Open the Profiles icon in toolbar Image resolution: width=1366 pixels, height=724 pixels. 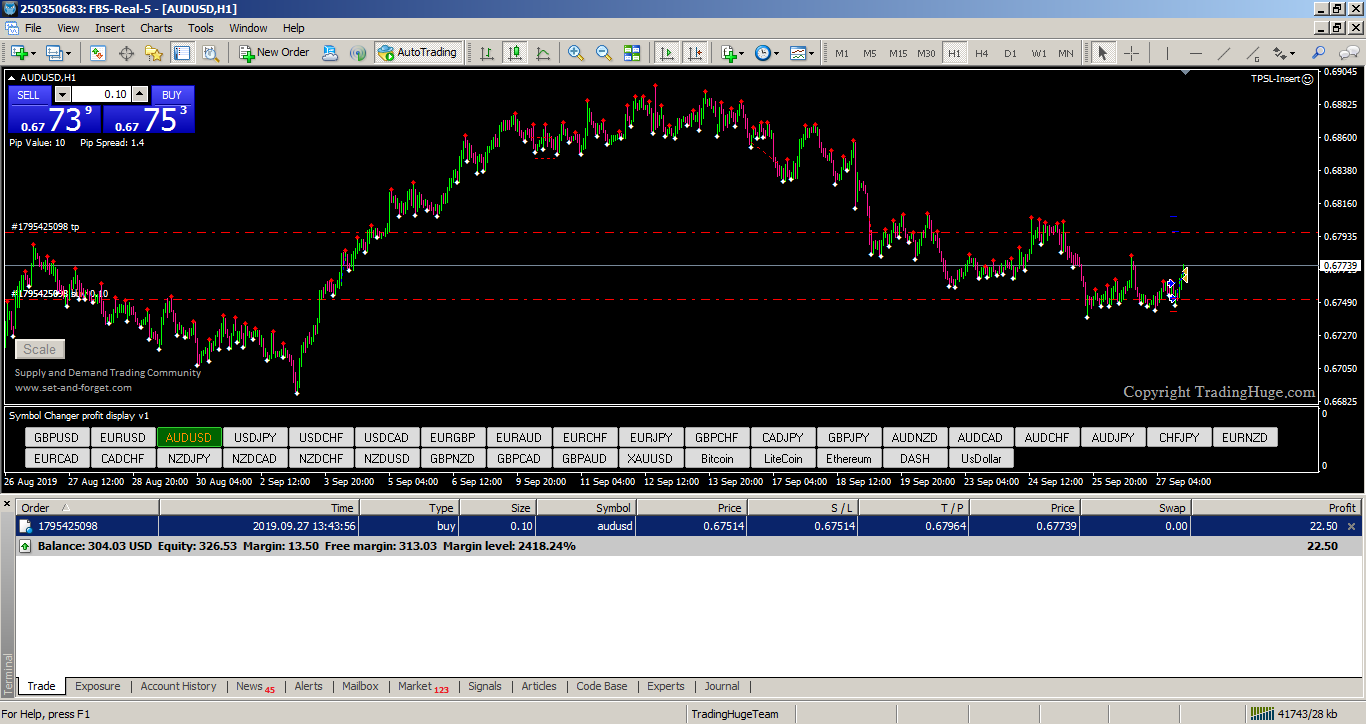tap(54, 53)
